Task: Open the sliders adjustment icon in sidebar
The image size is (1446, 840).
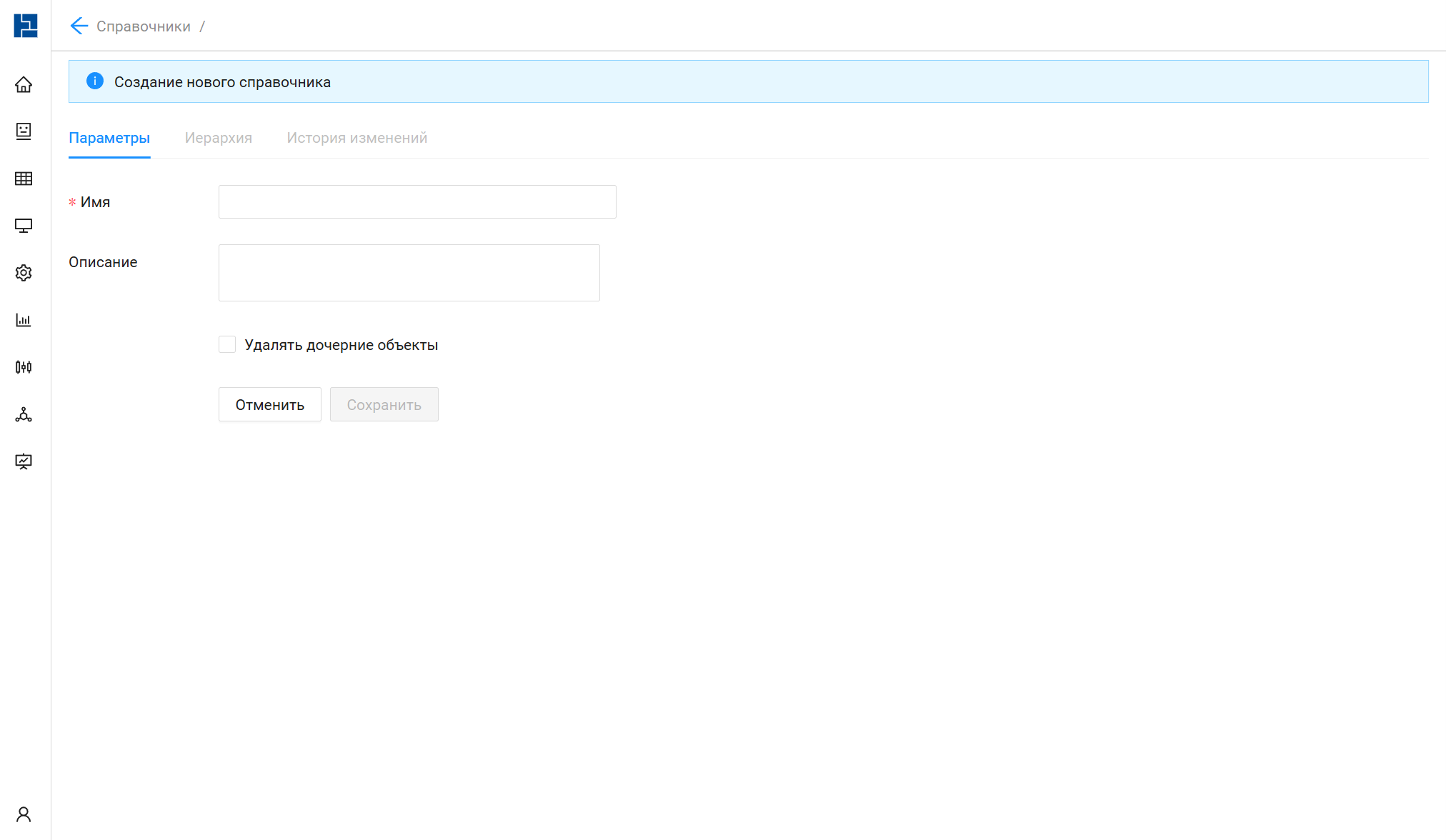Action: pyautogui.click(x=24, y=367)
